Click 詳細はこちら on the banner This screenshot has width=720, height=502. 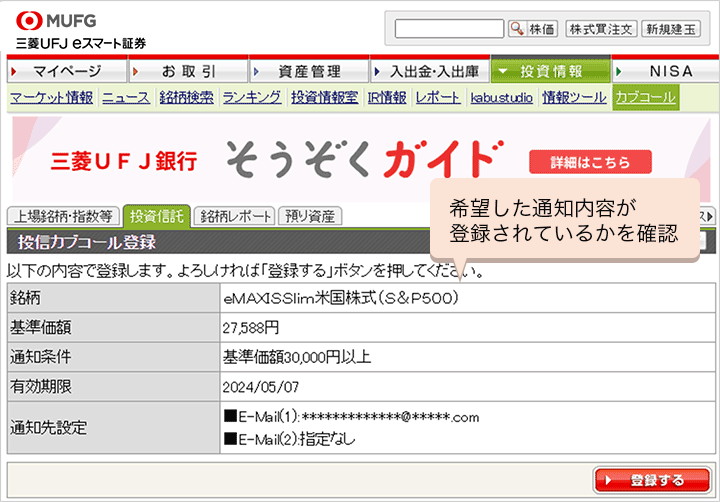(590, 162)
